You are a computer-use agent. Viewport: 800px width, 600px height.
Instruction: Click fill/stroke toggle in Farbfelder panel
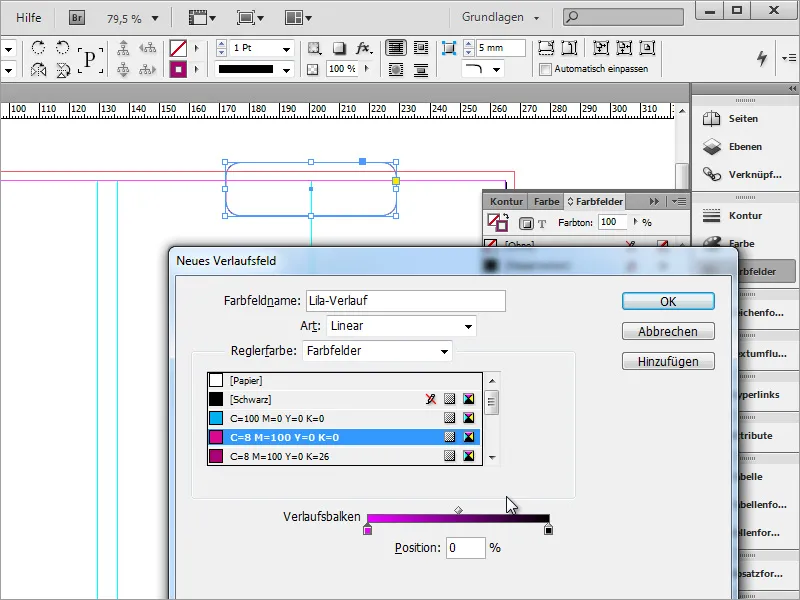pyautogui.click(x=497, y=223)
